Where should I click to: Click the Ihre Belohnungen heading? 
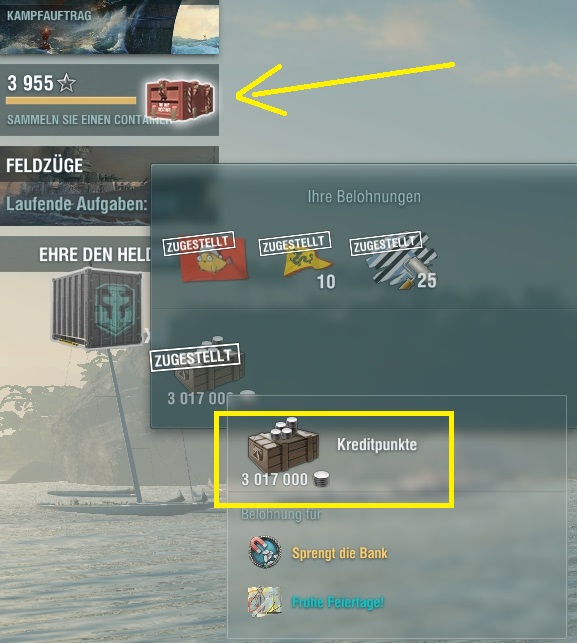click(x=364, y=196)
